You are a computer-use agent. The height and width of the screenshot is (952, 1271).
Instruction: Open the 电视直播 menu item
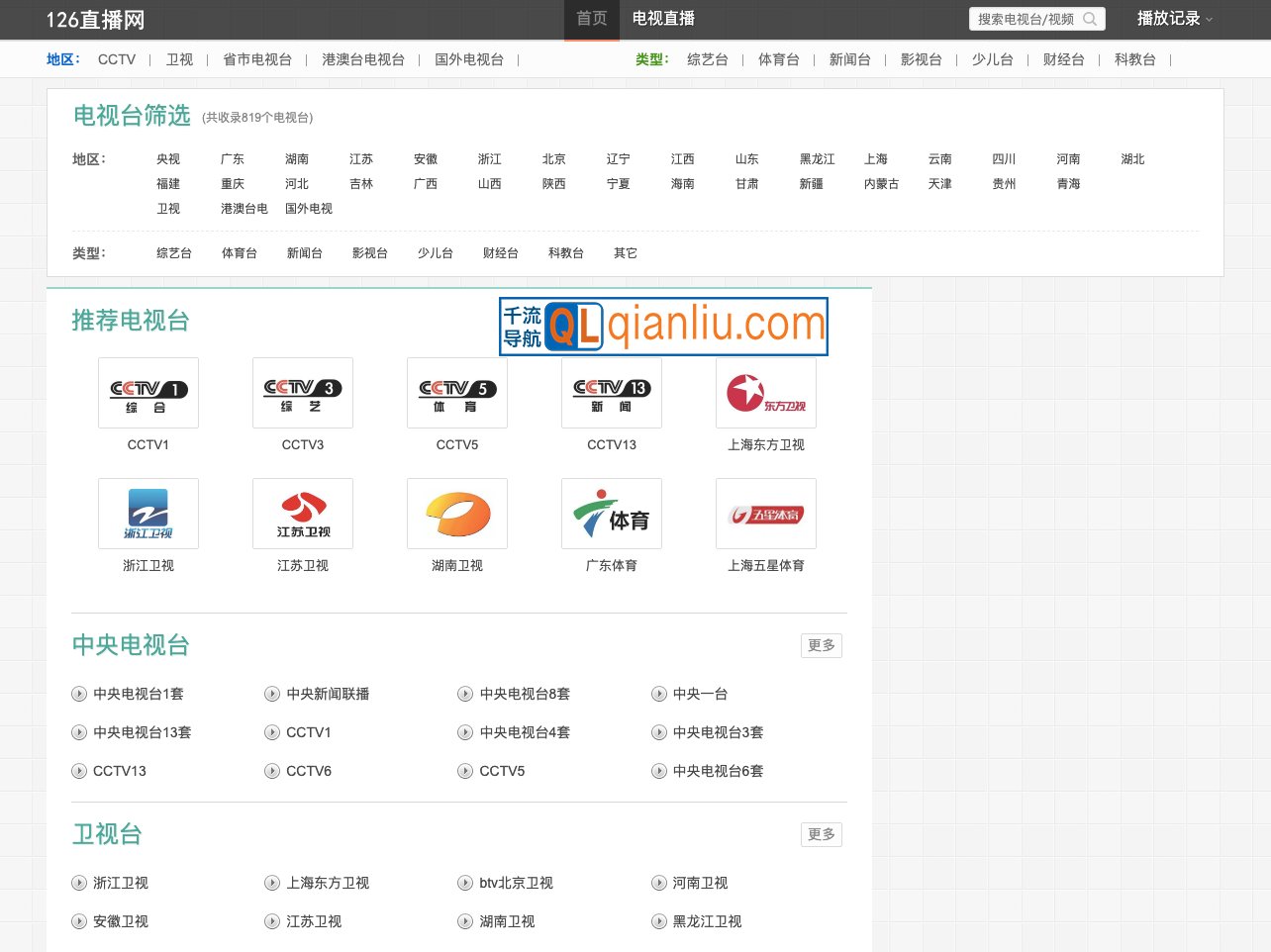[663, 18]
